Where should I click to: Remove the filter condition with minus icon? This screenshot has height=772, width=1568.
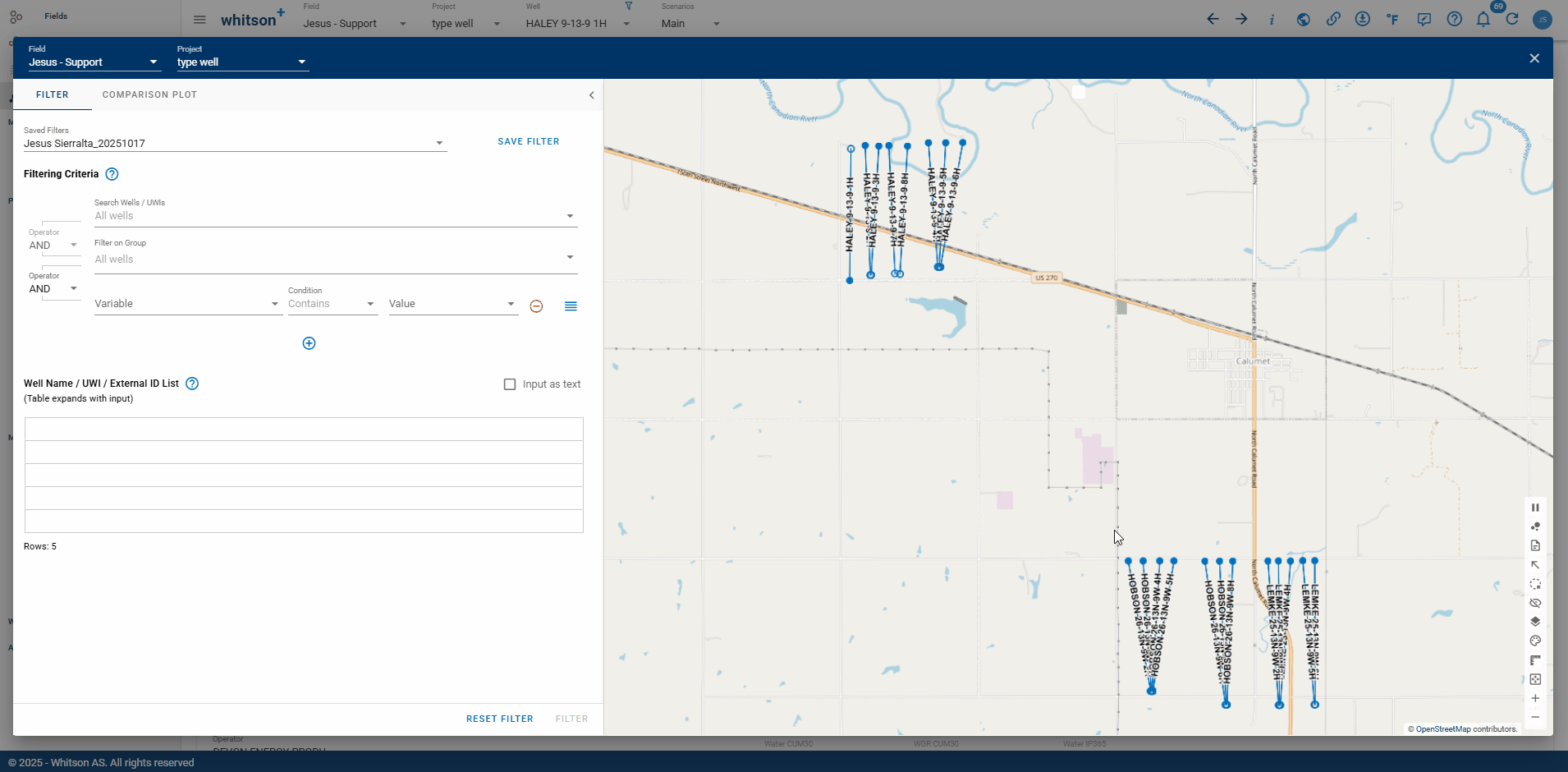[536, 306]
